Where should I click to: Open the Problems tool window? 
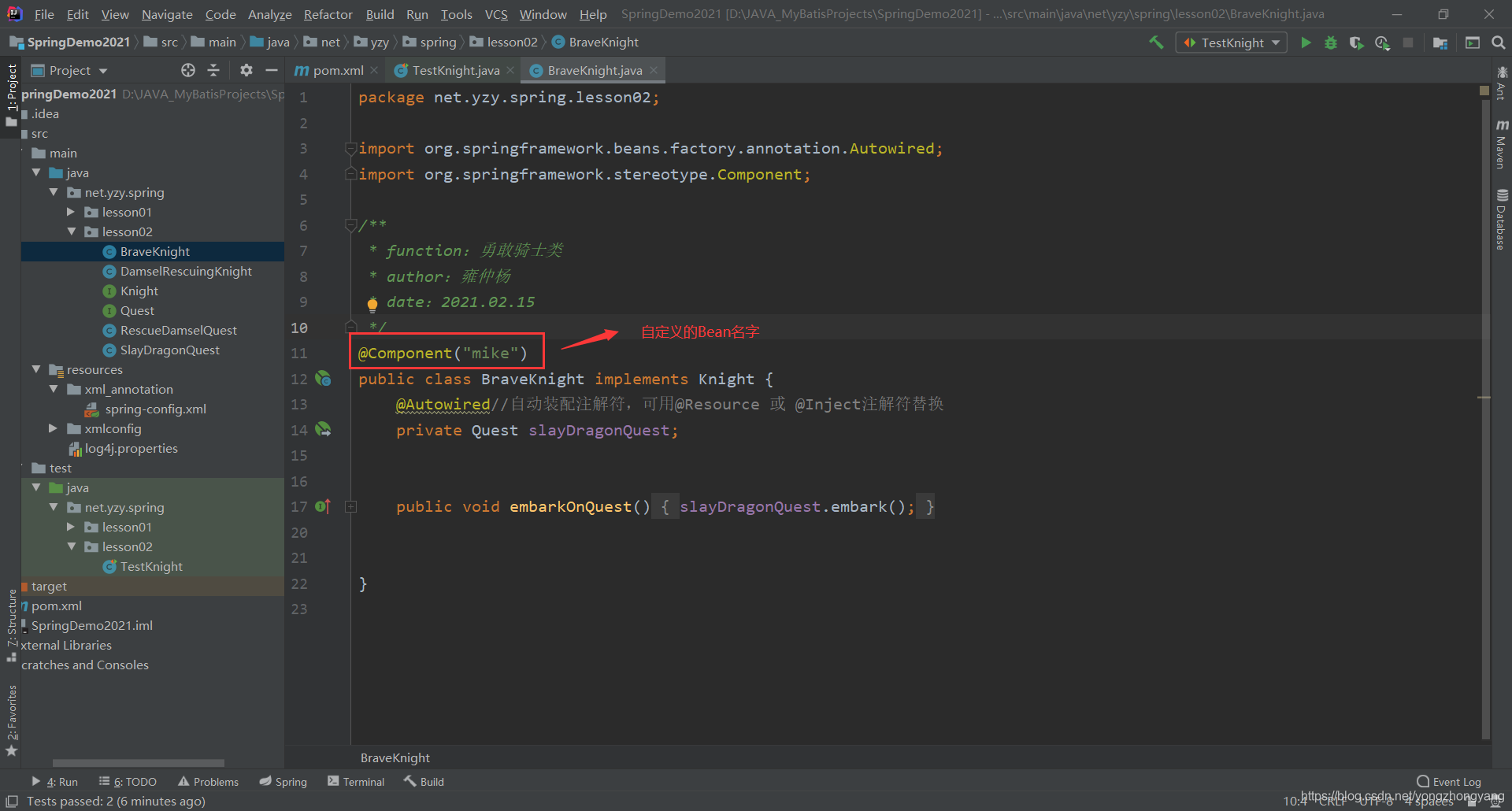click(x=208, y=782)
